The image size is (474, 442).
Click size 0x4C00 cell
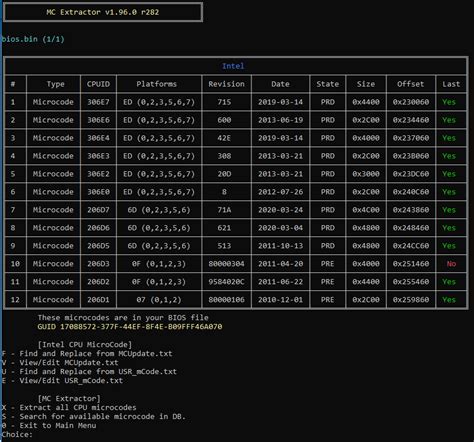coord(366,210)
